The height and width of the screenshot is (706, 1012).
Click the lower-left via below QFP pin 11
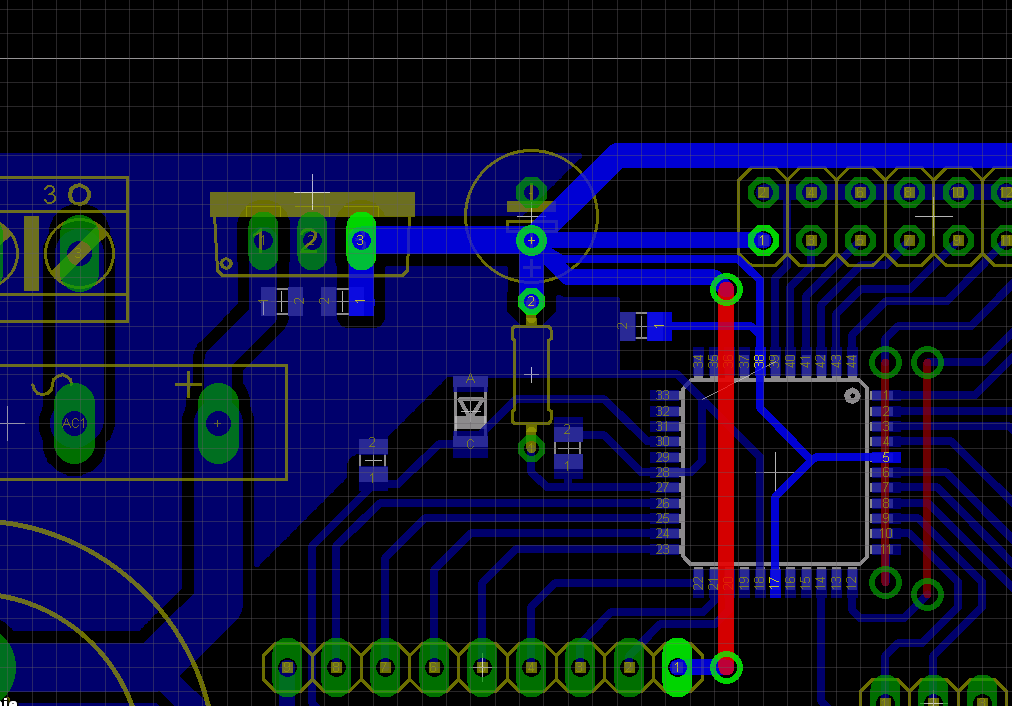pos(885,582)
